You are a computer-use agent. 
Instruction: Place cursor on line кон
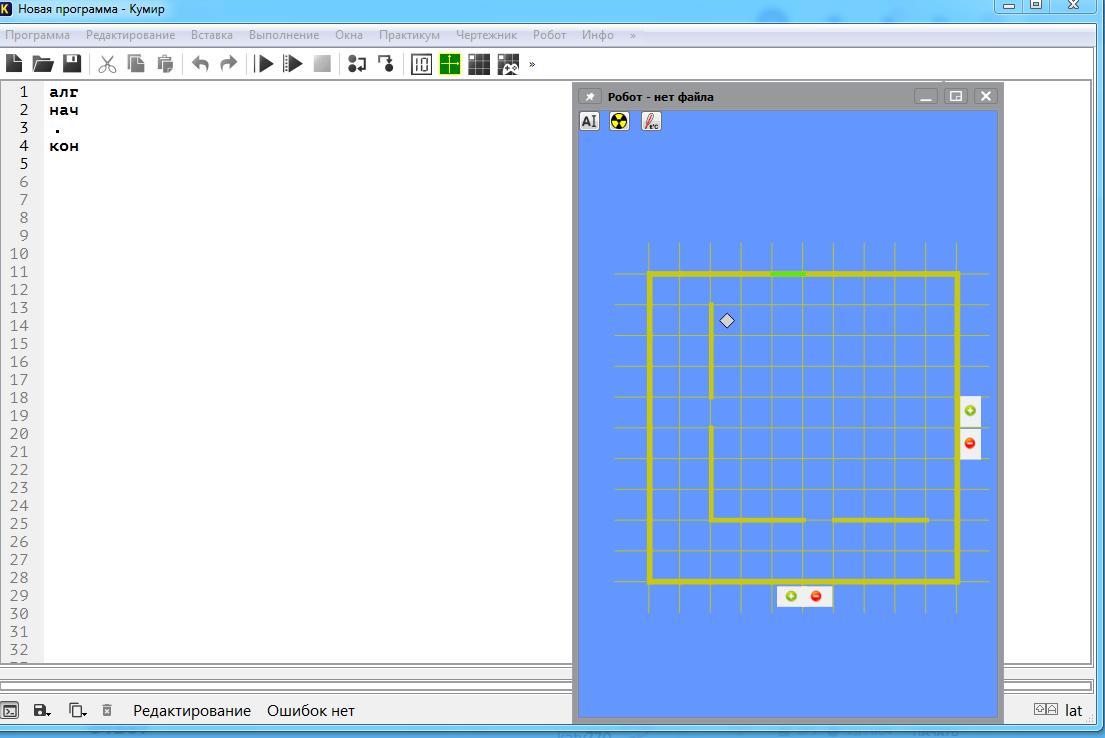tap(63, 146)
